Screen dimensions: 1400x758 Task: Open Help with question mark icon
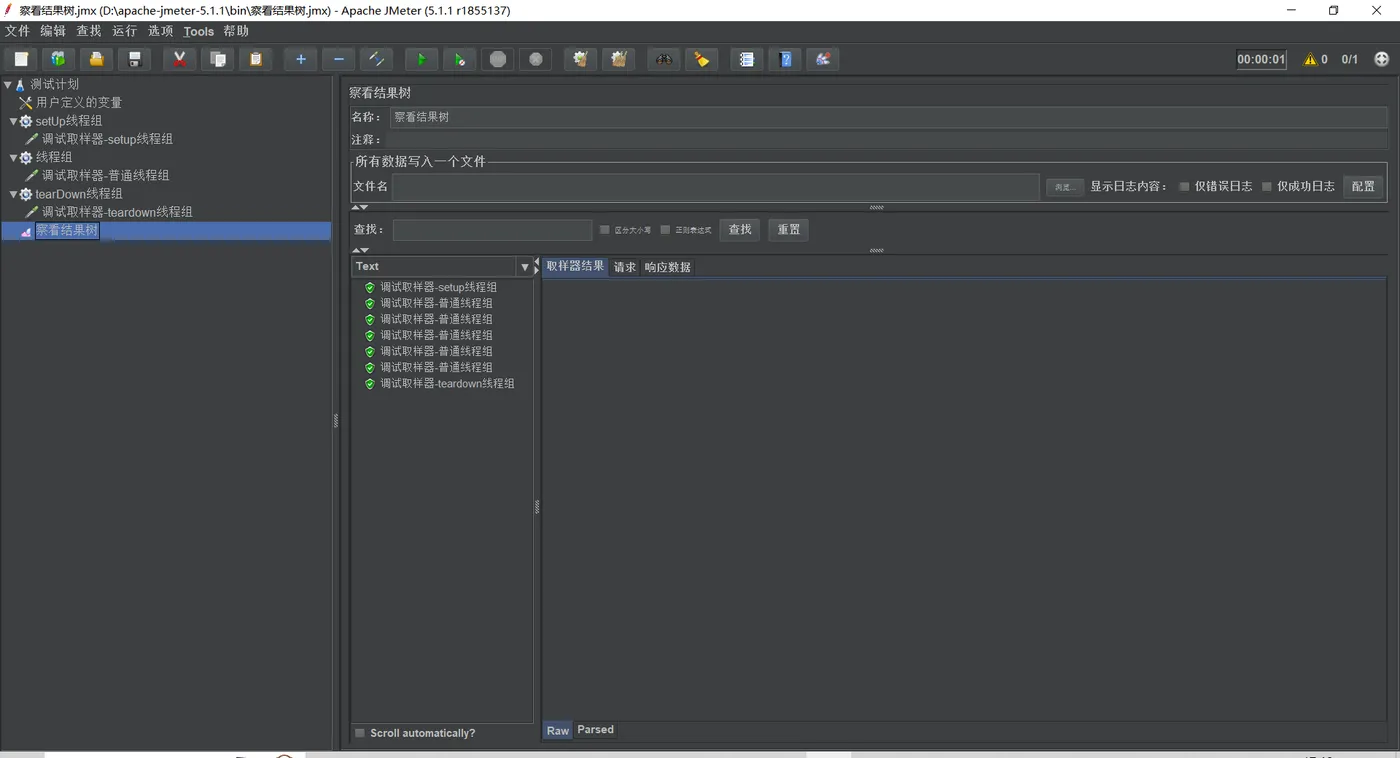(785, 59)
